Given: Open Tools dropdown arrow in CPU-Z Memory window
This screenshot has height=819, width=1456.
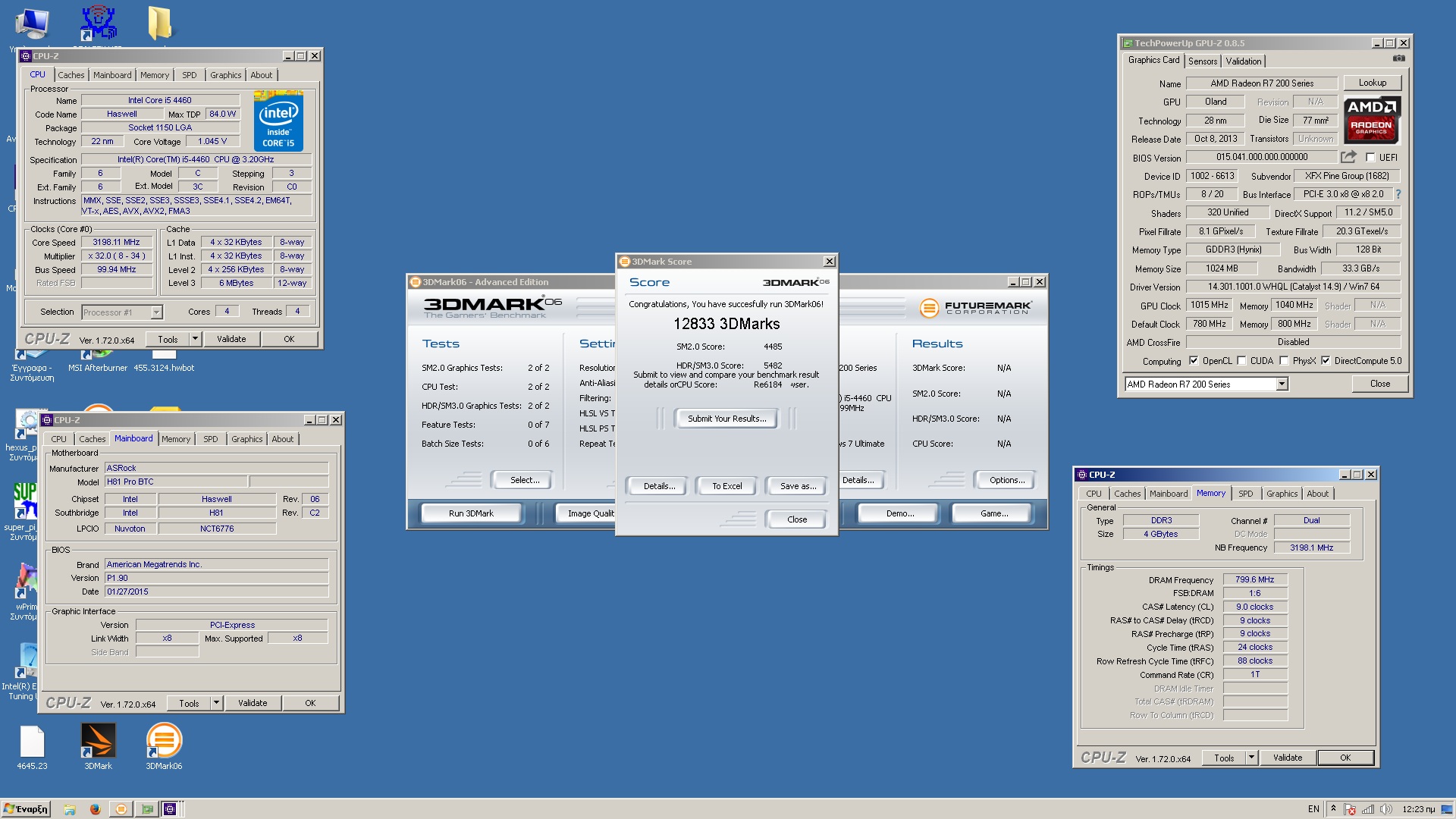Looking at the screenshot, I should 1252,758.
